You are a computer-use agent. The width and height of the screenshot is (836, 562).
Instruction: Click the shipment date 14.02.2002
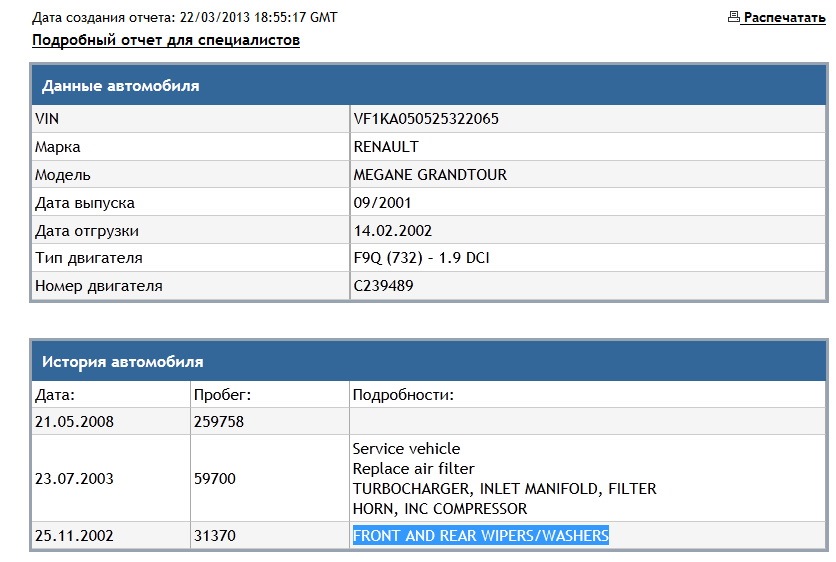pos(392,230)
